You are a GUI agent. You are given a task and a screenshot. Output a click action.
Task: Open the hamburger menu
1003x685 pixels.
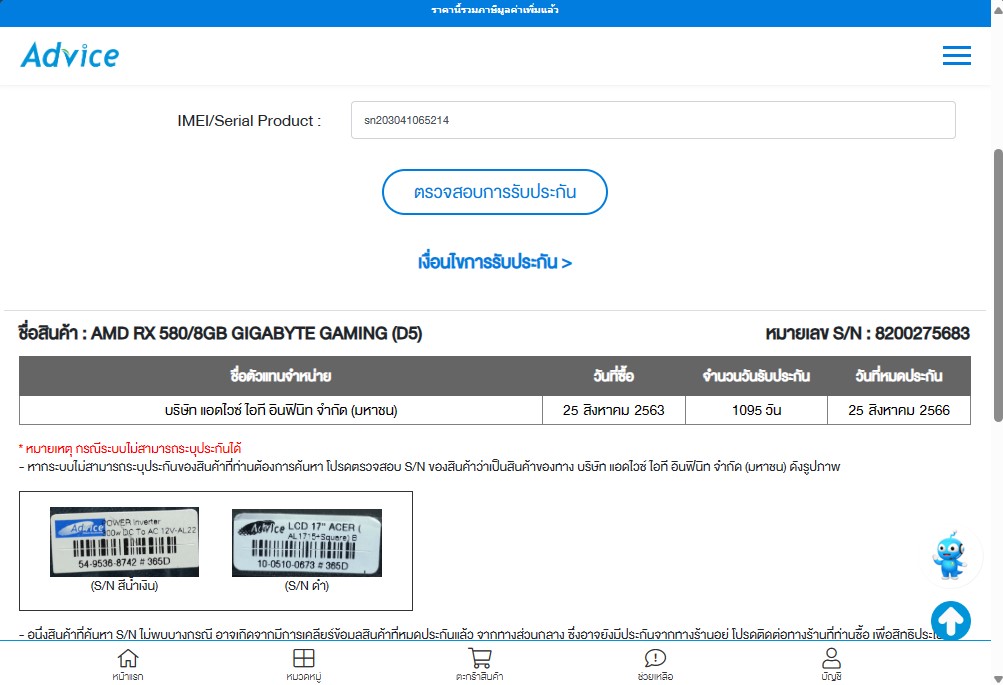(956, 56)
